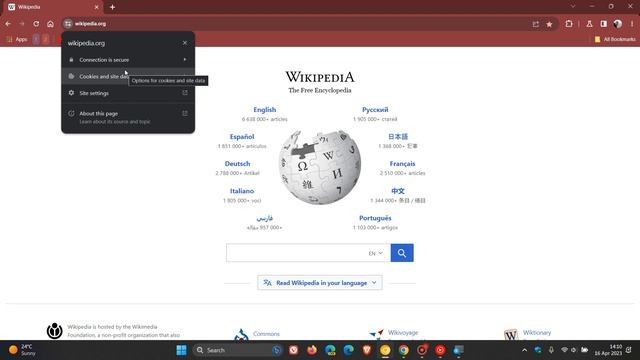Go back to the previous page
Image resolution: width=640 pixels, height=360 pixels.
click(8, 24)
